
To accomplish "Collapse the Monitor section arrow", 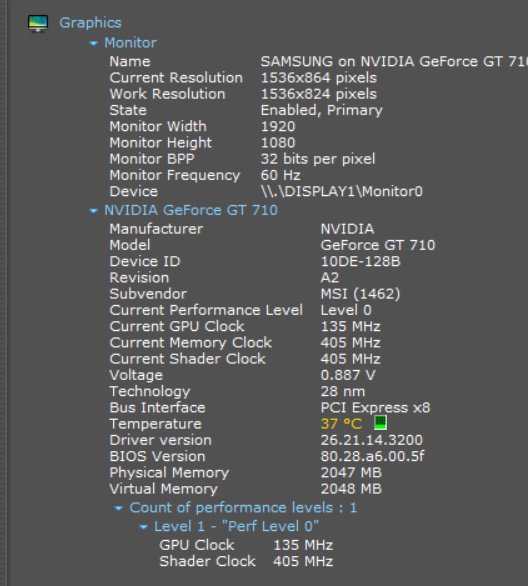I will [x=93, y=44].
